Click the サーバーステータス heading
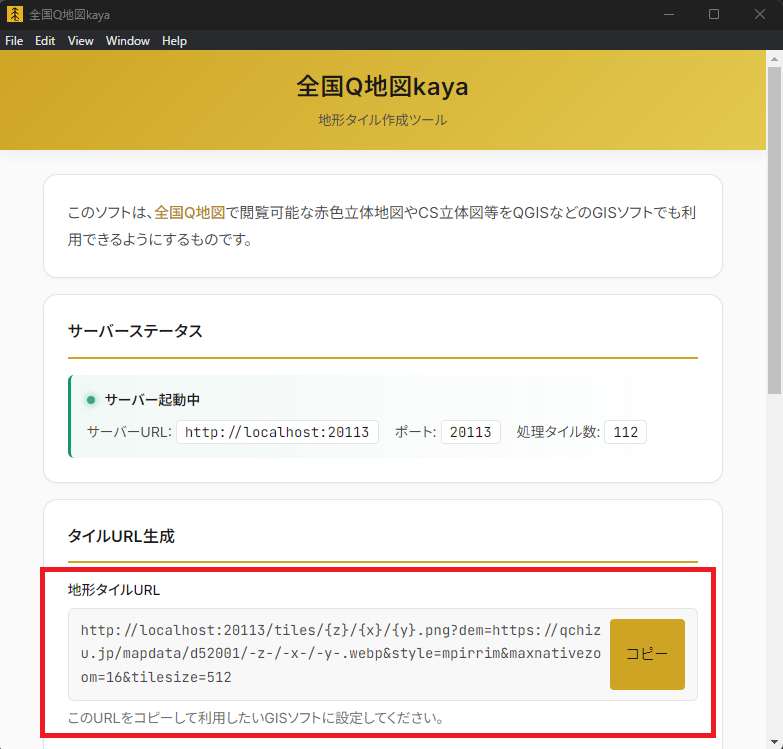Viewport: 783px width, 749px height. click(135, 331)
